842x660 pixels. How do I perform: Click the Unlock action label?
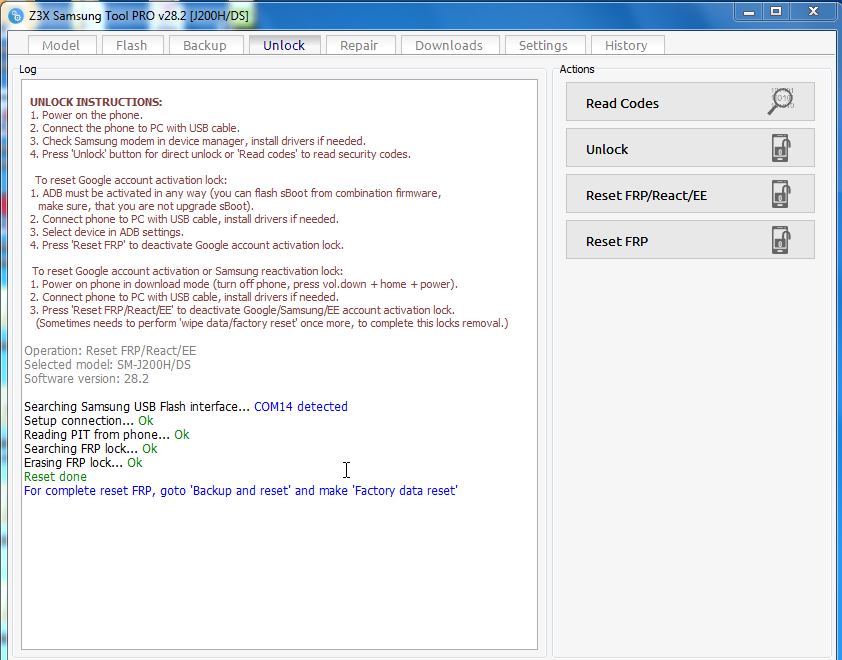click(607, 149)
